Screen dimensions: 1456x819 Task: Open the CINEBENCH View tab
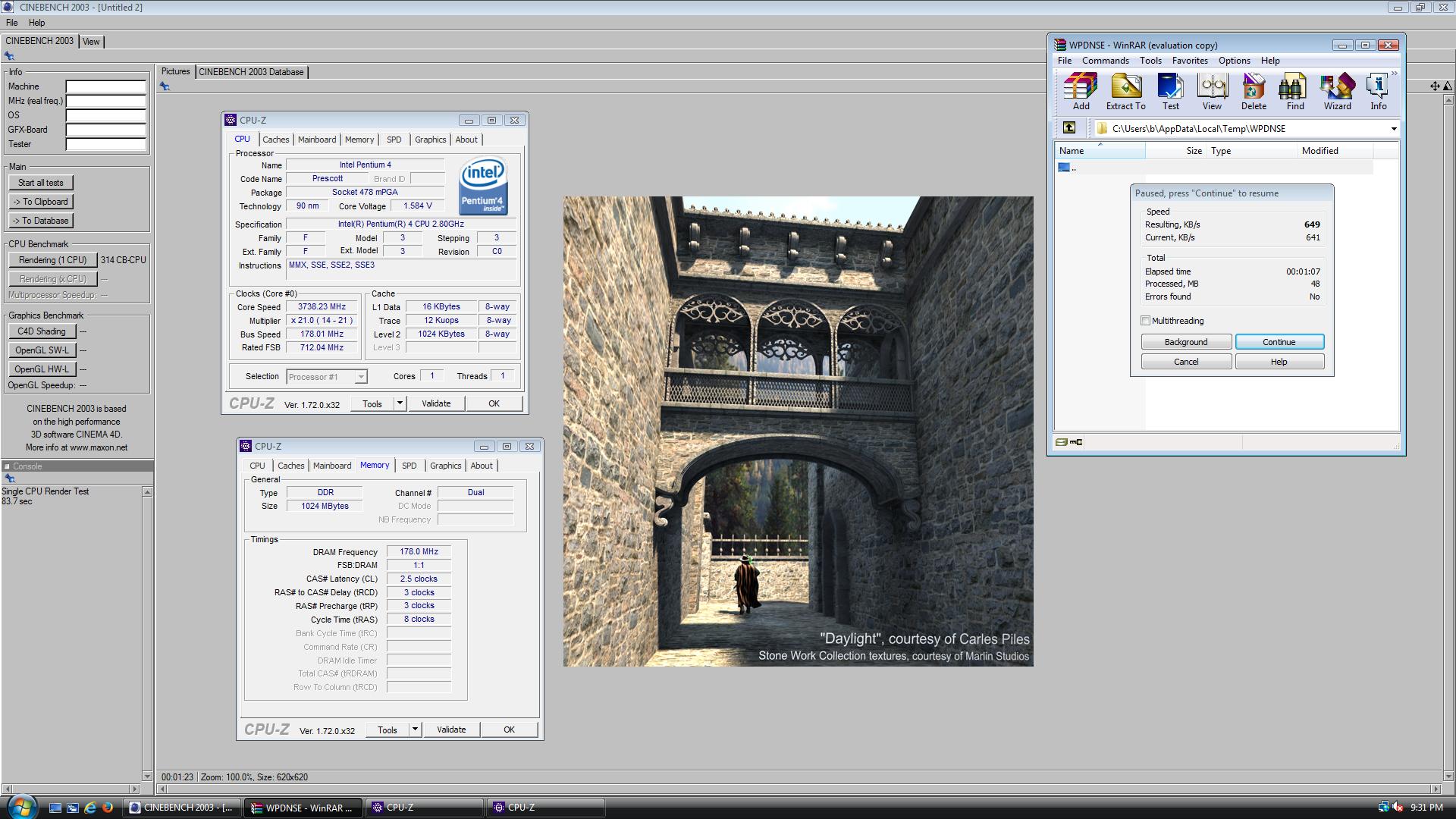coord(91,42)
